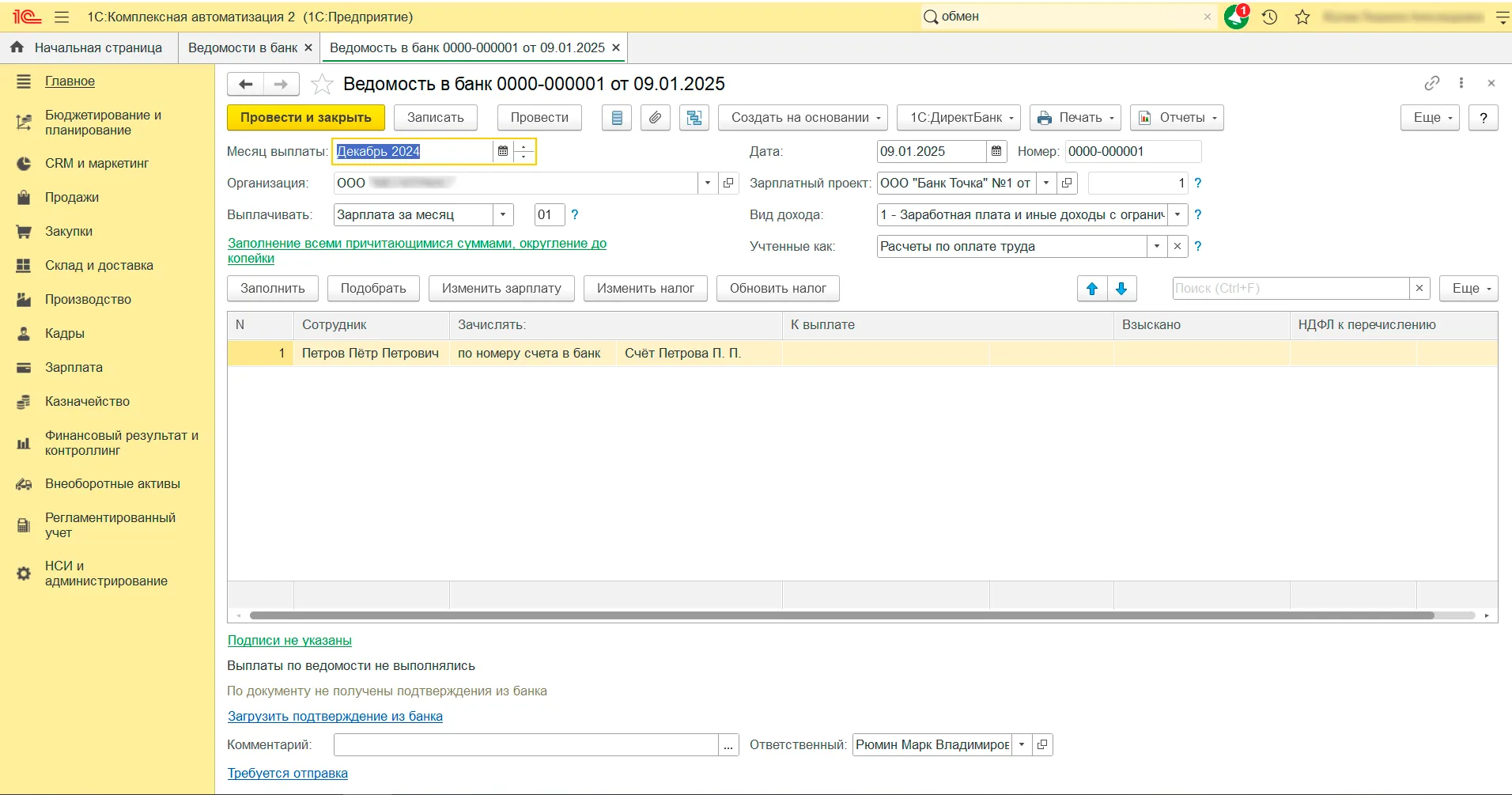Viewport: 1512px width, 795px height.
Task: Open the document movements report icon
Action: [x=617, y=118]
